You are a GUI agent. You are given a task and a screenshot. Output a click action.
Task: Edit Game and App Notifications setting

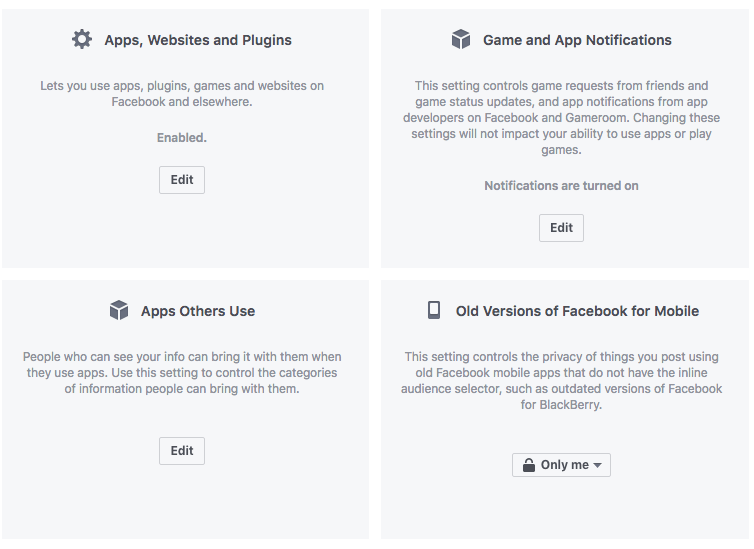(x=561, y=228)
